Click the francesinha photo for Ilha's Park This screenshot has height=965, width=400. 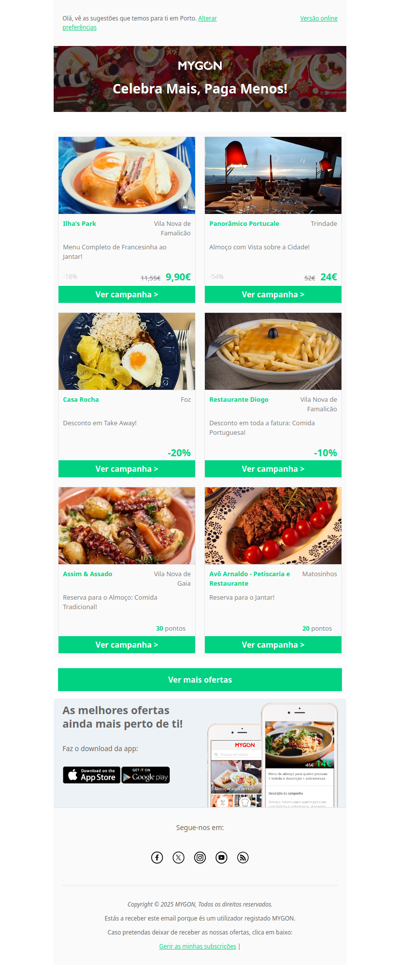tap(127, 175)
